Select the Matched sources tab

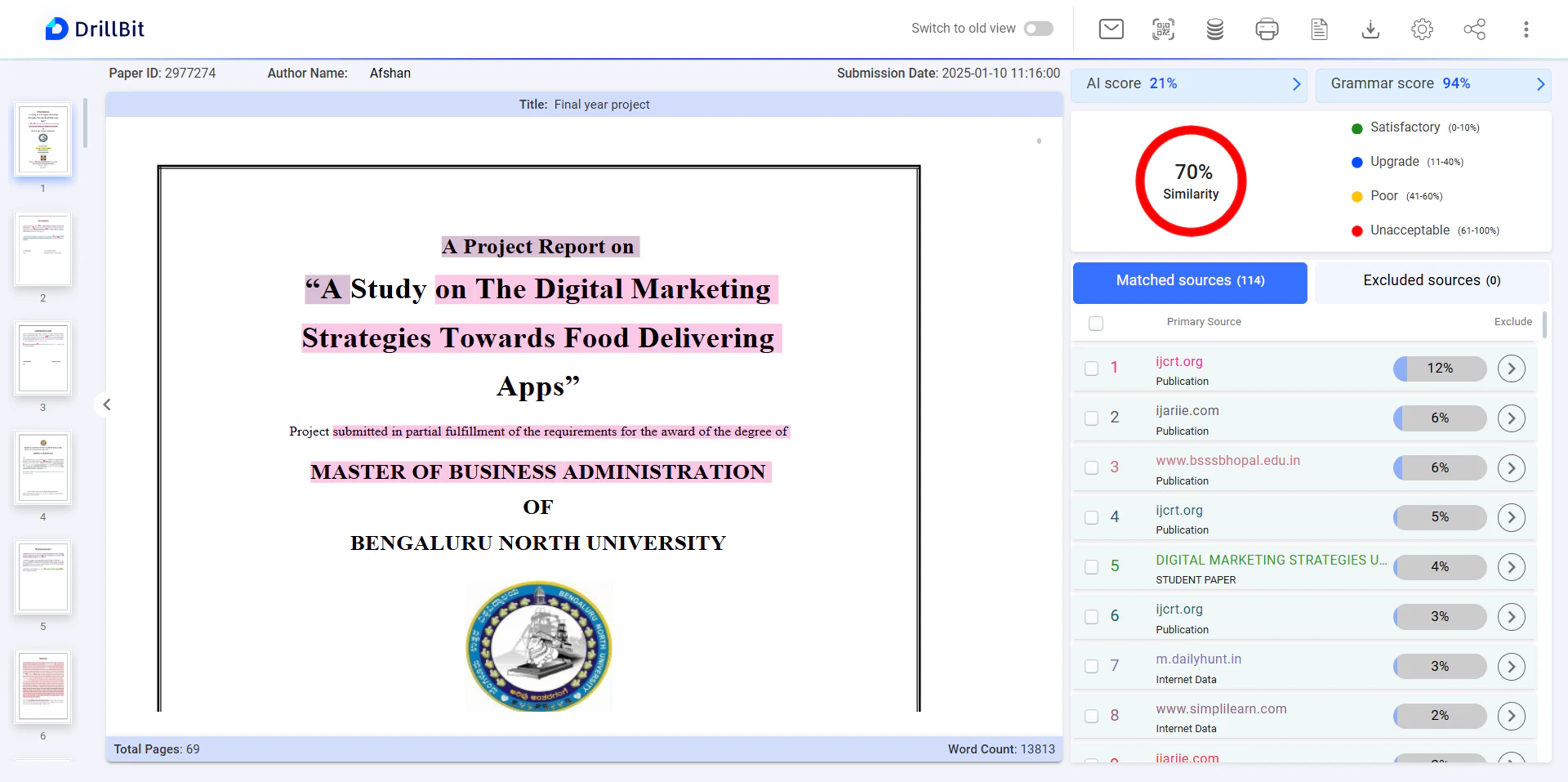[x=1189, y=281]
